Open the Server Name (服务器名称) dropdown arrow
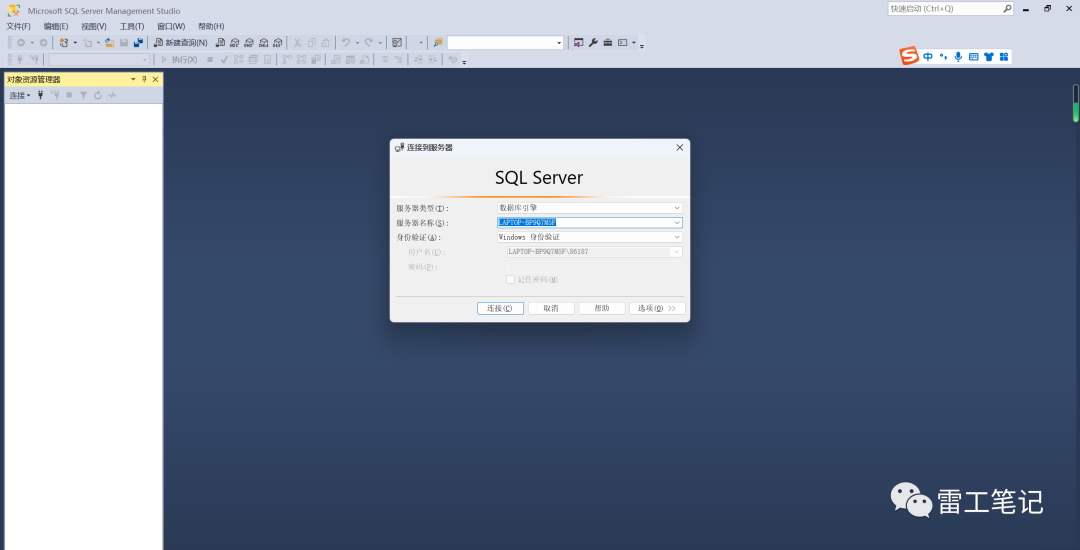 click(x=677, y=223)
